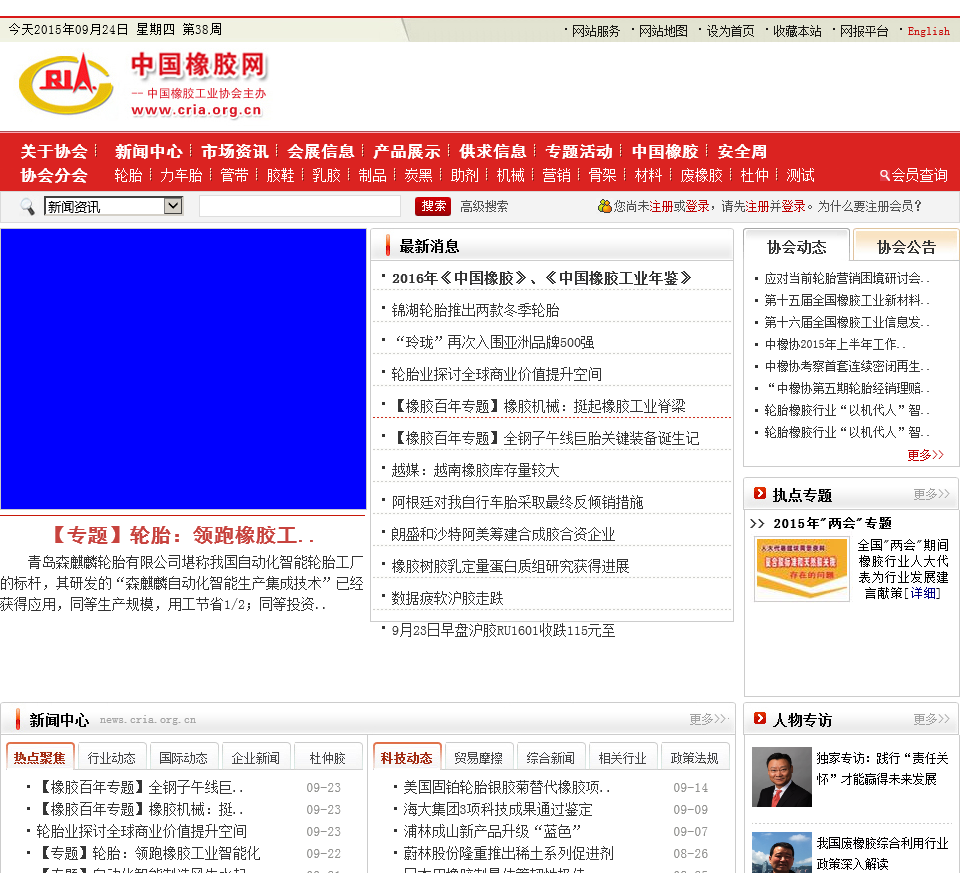
Task: Open 海大集团3项科技成果通过鉴定 article
Action: [x=498, y=809]
